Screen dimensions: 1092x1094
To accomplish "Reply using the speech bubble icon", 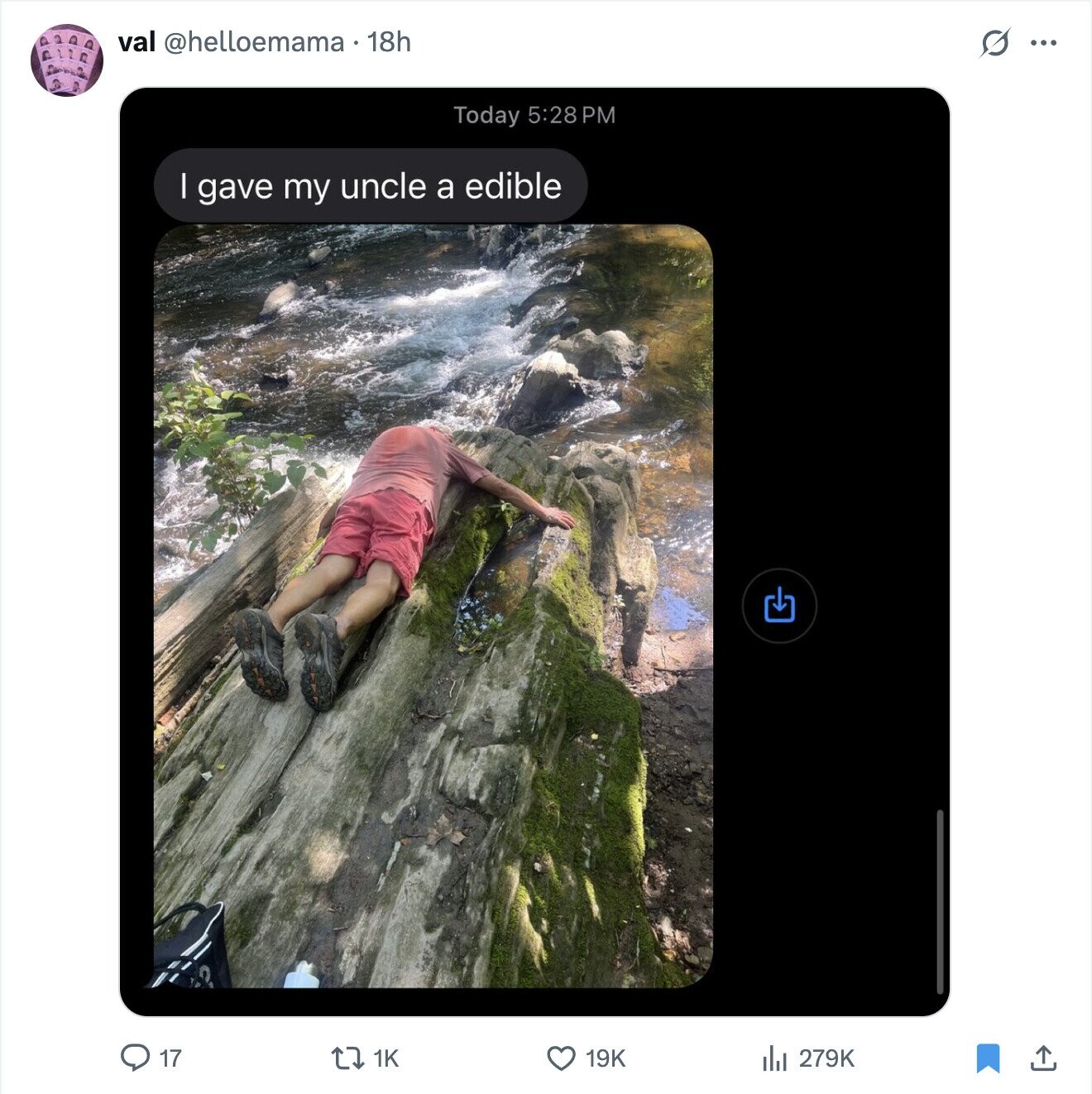I will click(134, 1058).
